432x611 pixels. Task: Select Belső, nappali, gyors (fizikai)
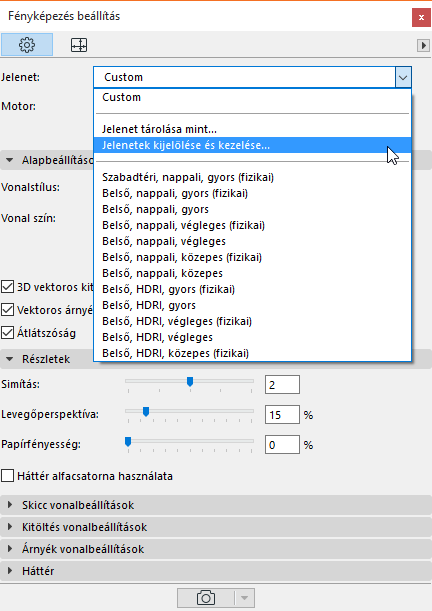pos(252,193)
